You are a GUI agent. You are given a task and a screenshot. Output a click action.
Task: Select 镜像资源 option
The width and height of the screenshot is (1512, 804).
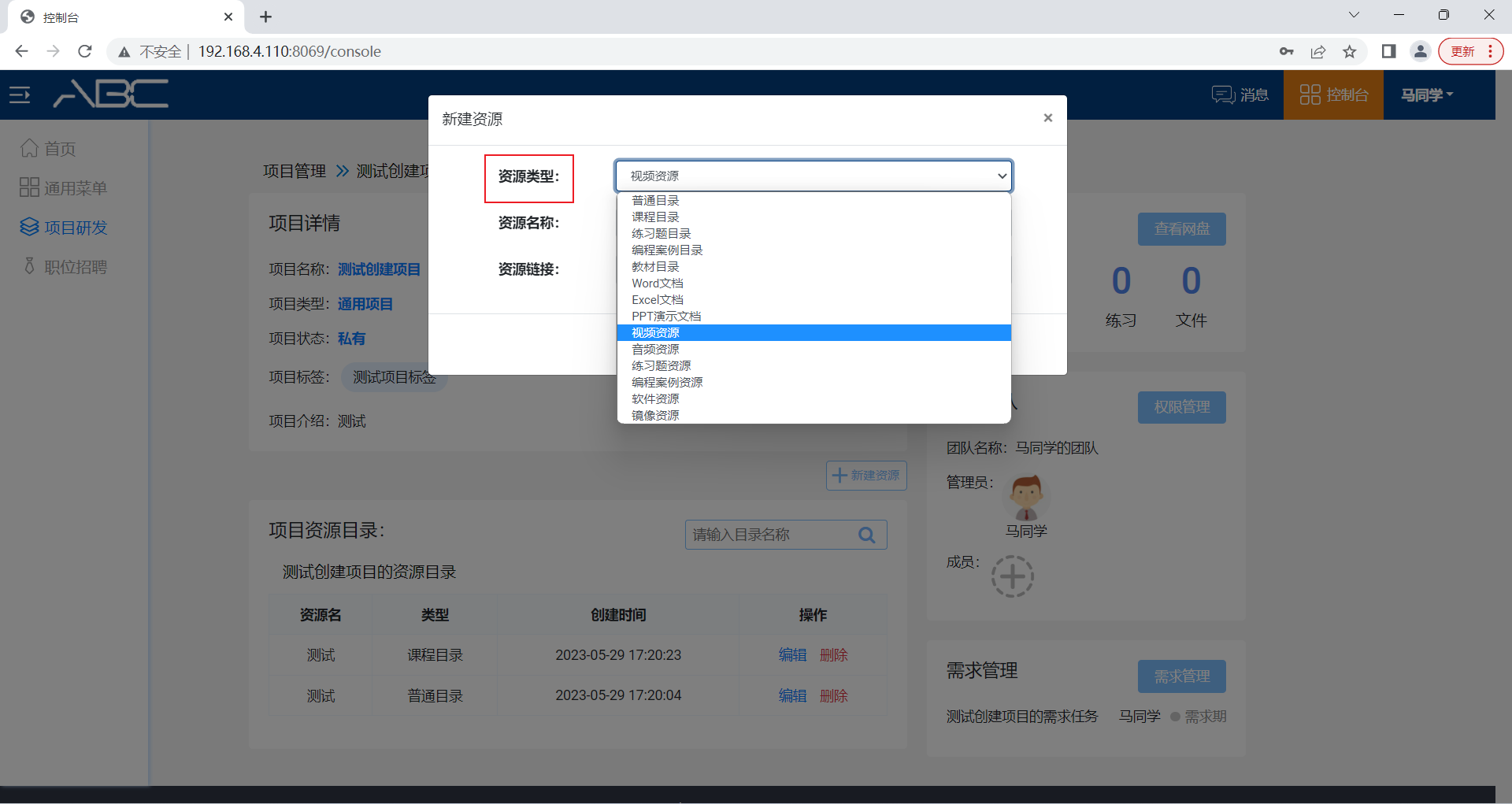(813, 416)
